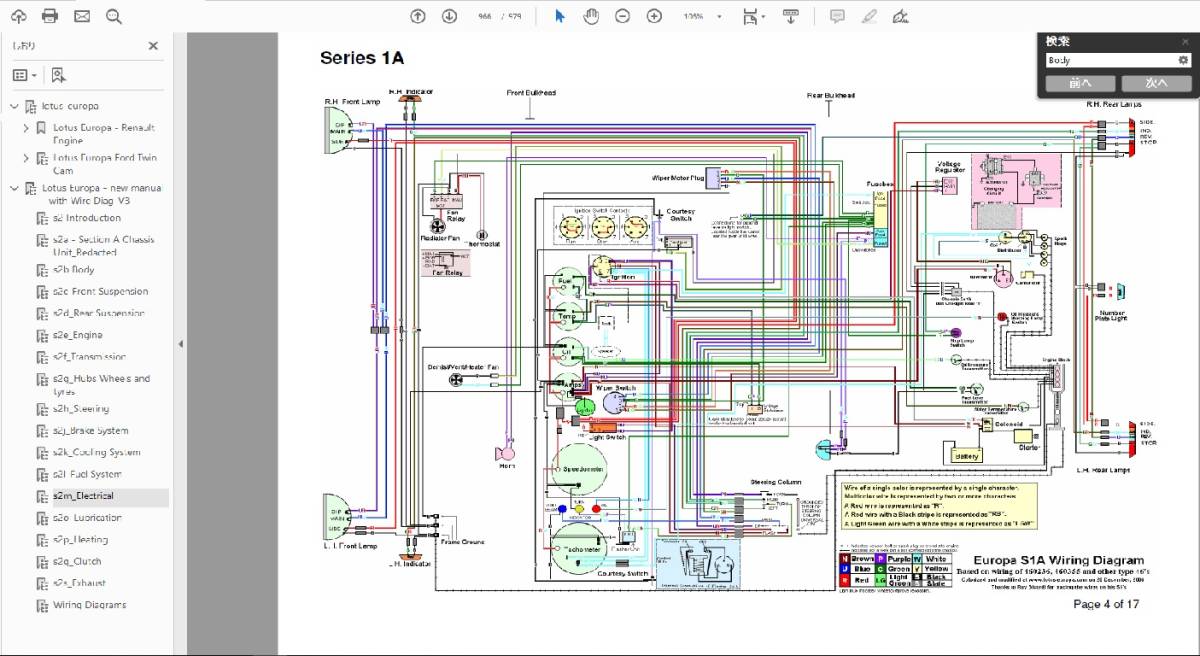This screenshot has width=1200, height=656.
Task: Go to next page arrow
Action: pos(450,16)
